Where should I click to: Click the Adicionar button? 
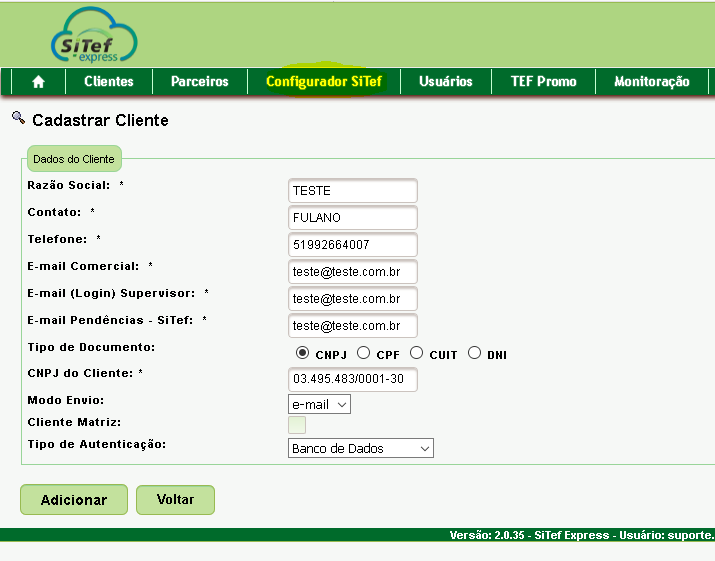[x=74, y=500]
